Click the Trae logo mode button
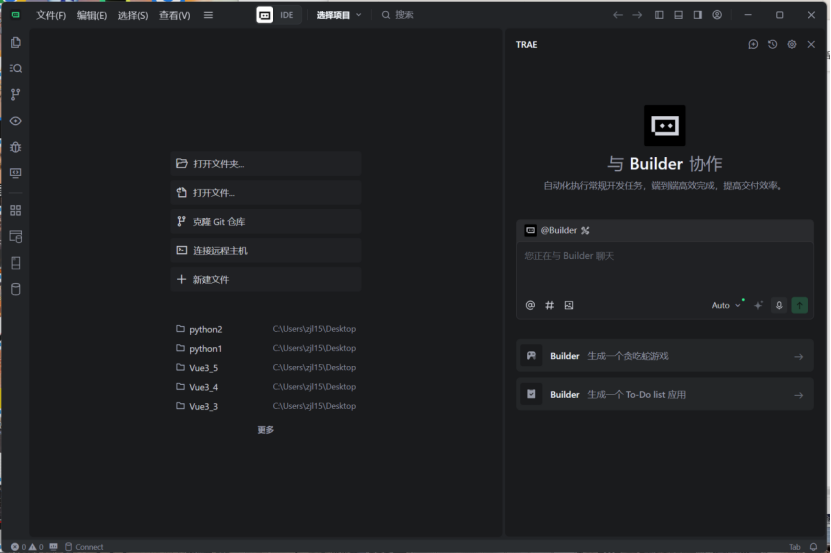This screenshot has width=831, height=553. (264, 15)
